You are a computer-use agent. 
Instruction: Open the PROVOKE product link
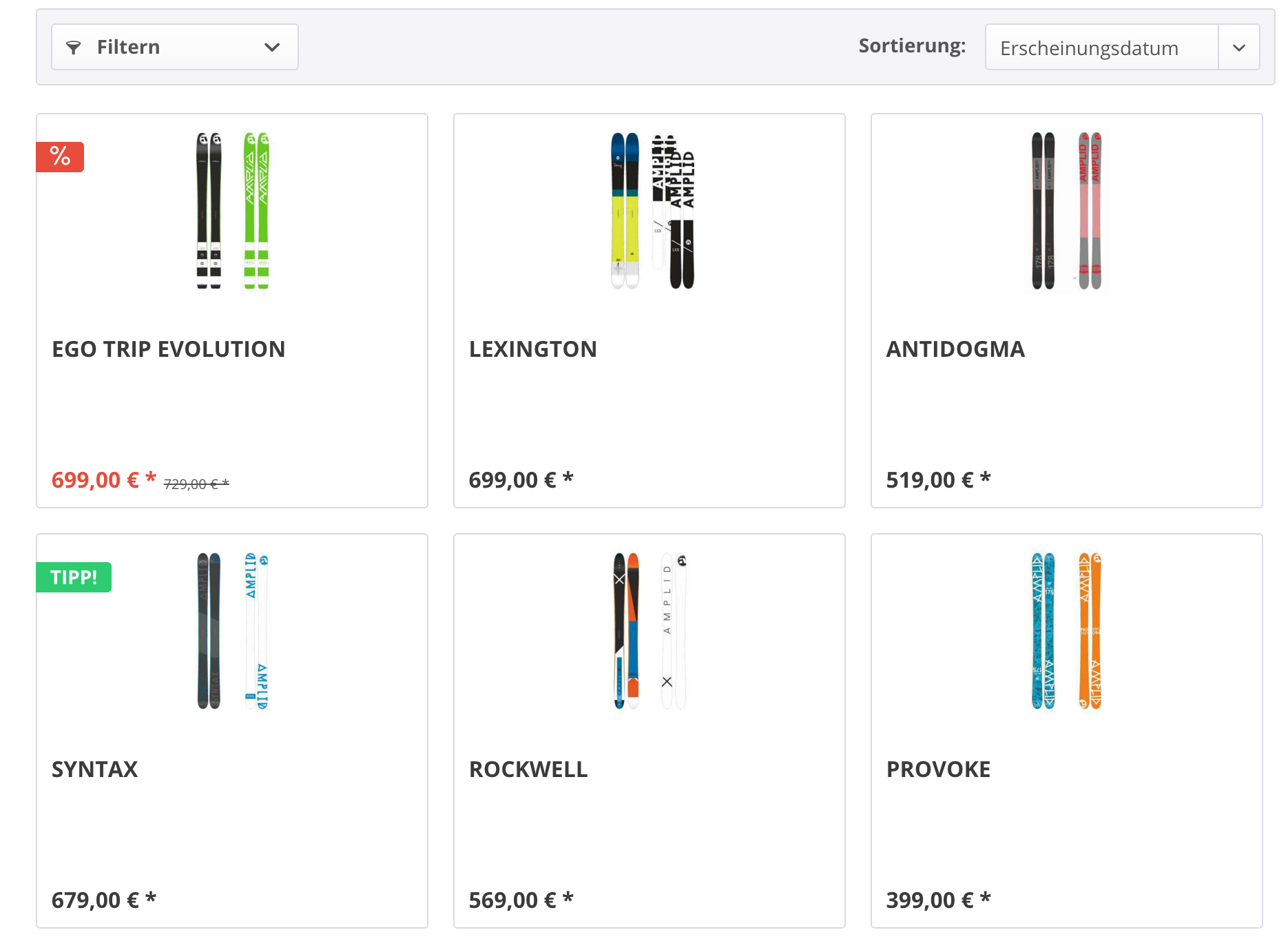[x=938, y=769]
